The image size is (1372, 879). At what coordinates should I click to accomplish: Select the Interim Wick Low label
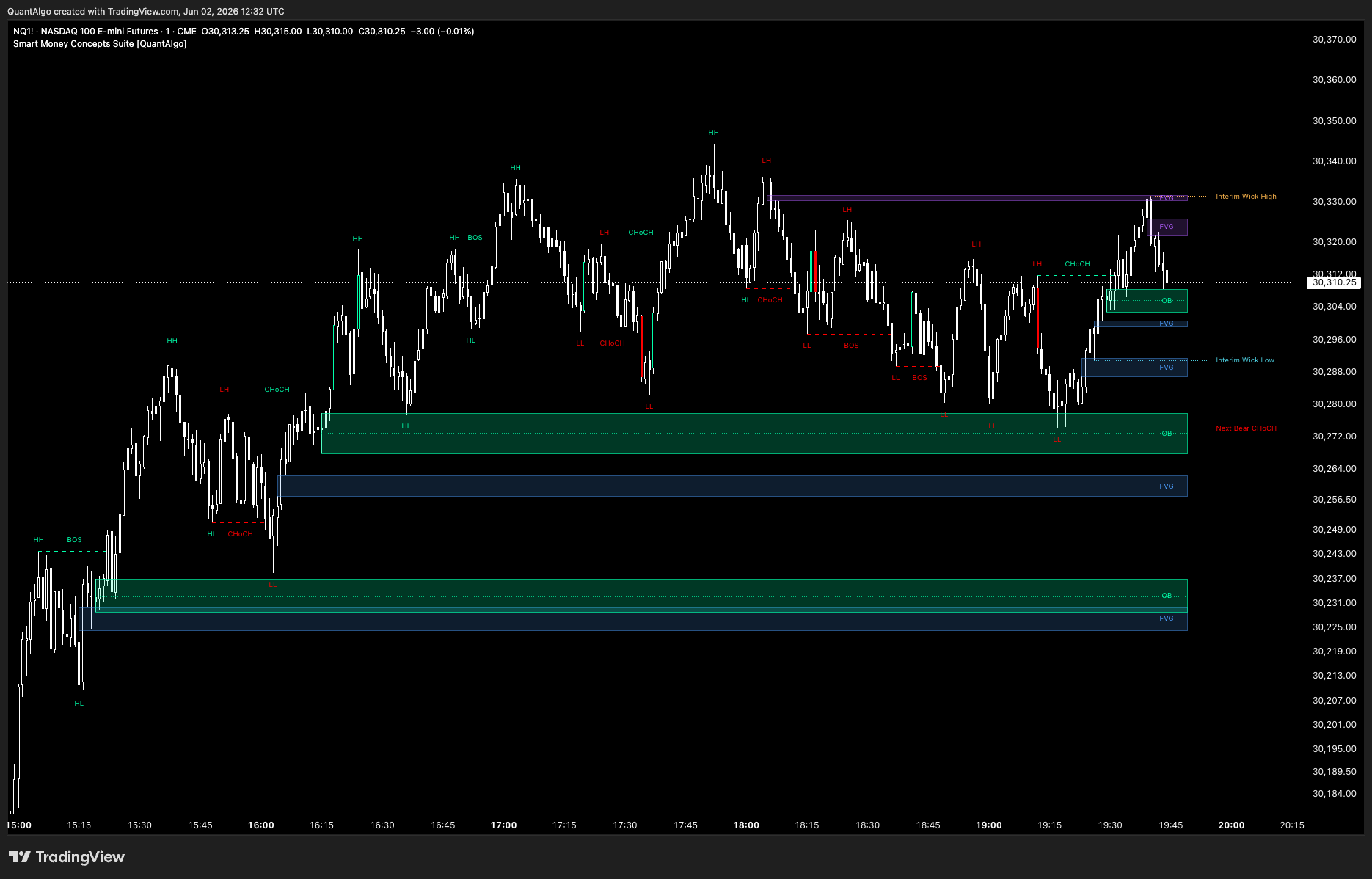pyautogui.click(x=1244, y=360)
